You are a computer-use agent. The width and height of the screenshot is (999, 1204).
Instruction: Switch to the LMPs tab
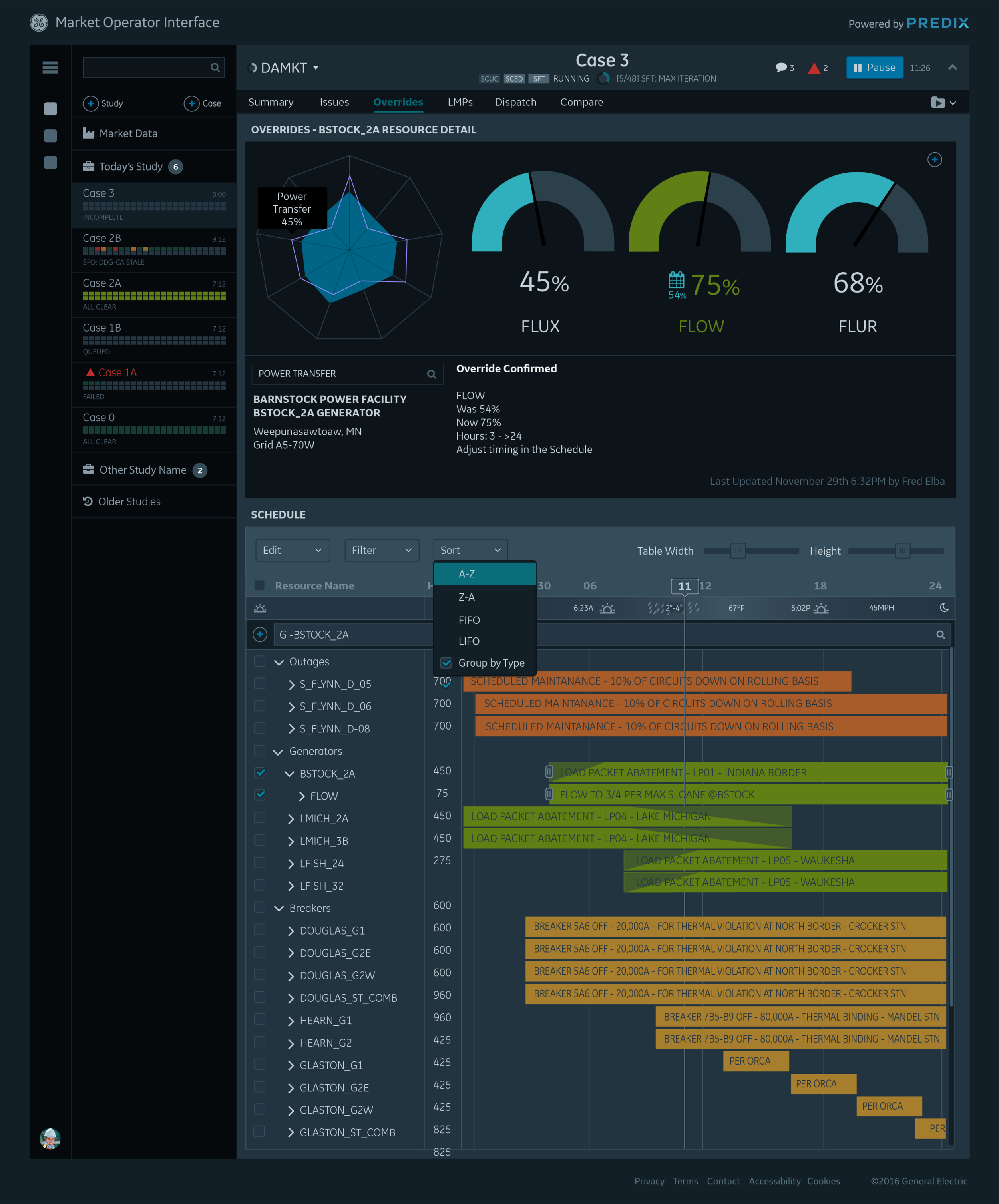click(x=460, y=102)
